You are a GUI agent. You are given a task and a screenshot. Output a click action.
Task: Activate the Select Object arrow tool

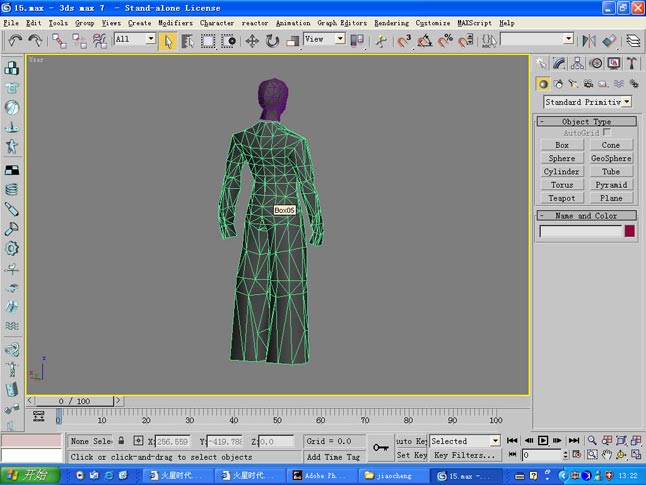click(168, 41)
